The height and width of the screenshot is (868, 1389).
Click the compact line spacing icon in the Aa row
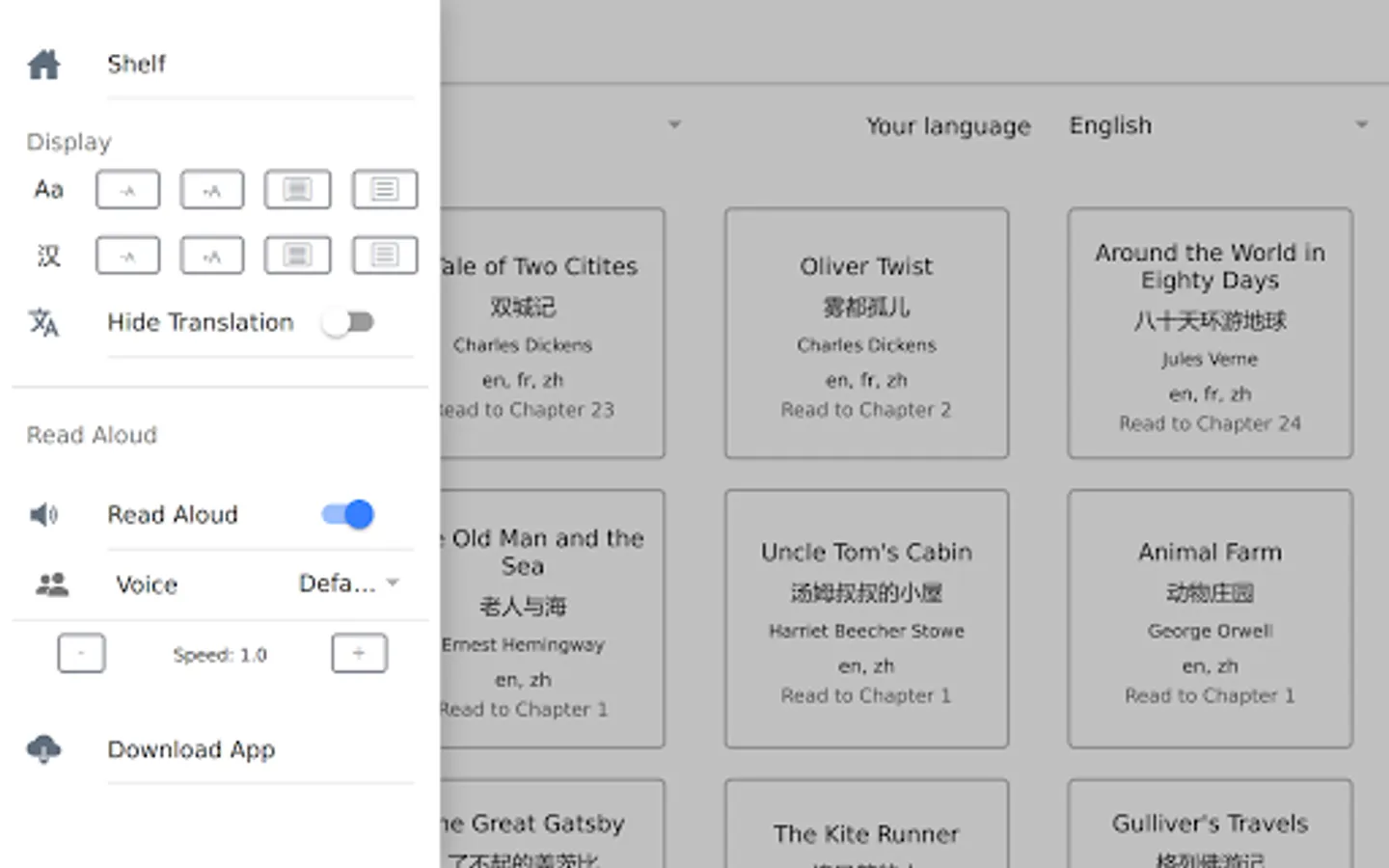tap(297, 190)
